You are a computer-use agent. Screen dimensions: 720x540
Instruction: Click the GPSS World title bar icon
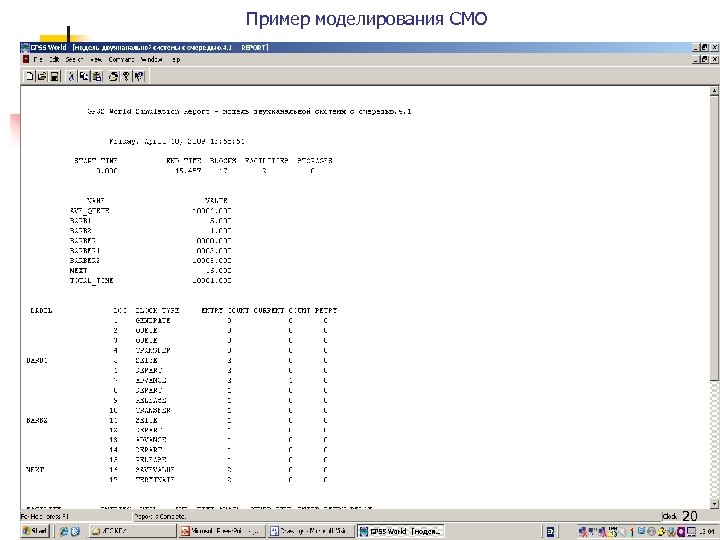[x=25, y=47]
